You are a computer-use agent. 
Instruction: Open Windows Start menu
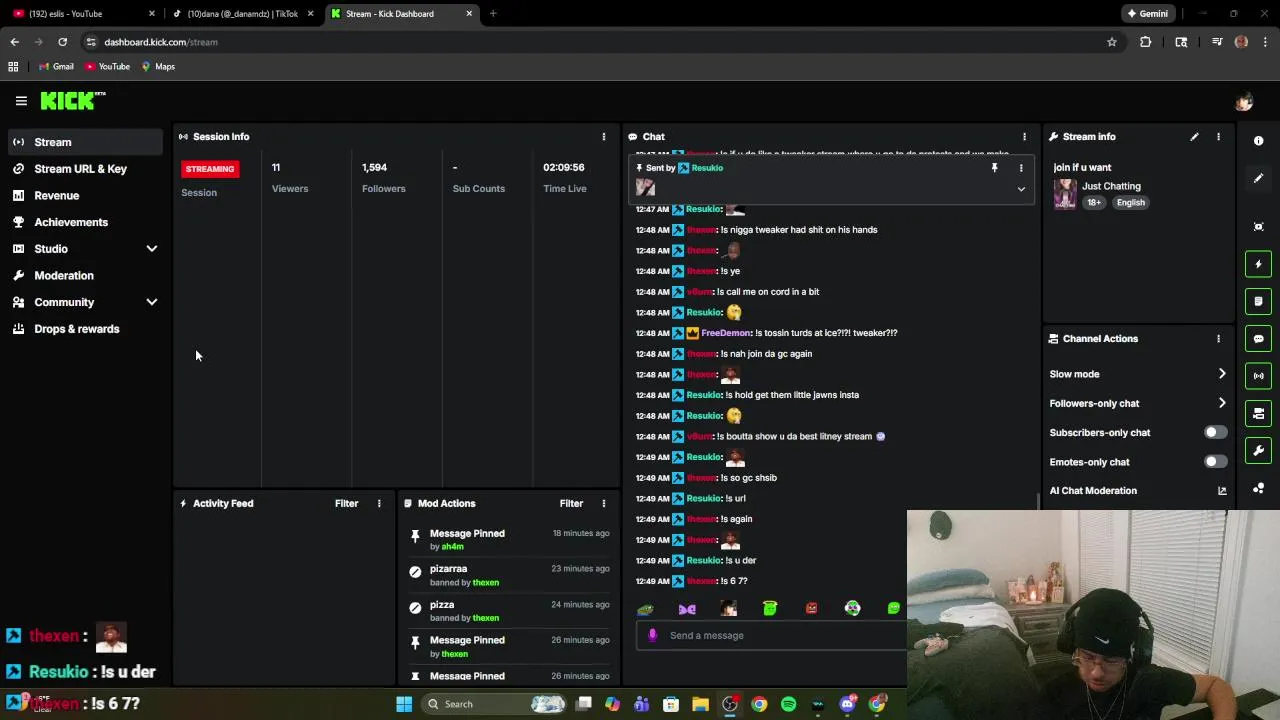point(404,704)
